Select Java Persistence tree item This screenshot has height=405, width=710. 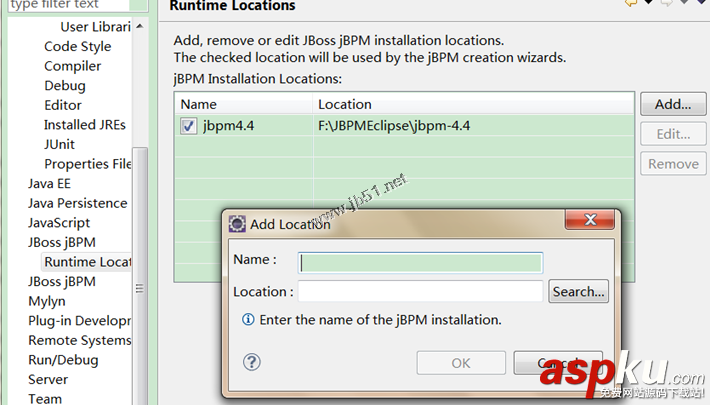pyautogui.click(x=77, y=203)
